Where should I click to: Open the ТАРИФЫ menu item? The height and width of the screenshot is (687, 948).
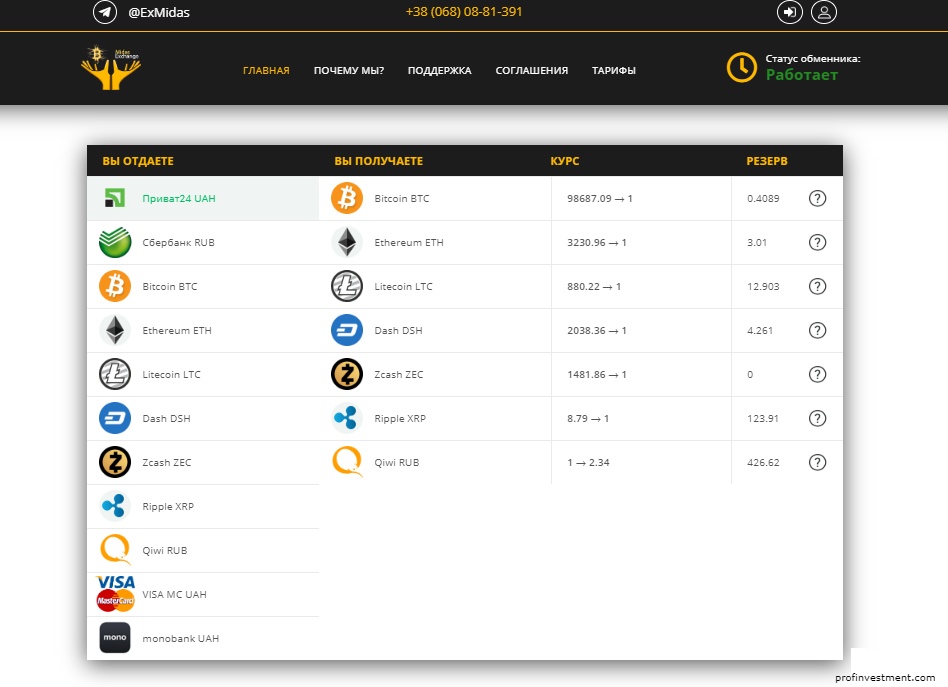(614, 71)
